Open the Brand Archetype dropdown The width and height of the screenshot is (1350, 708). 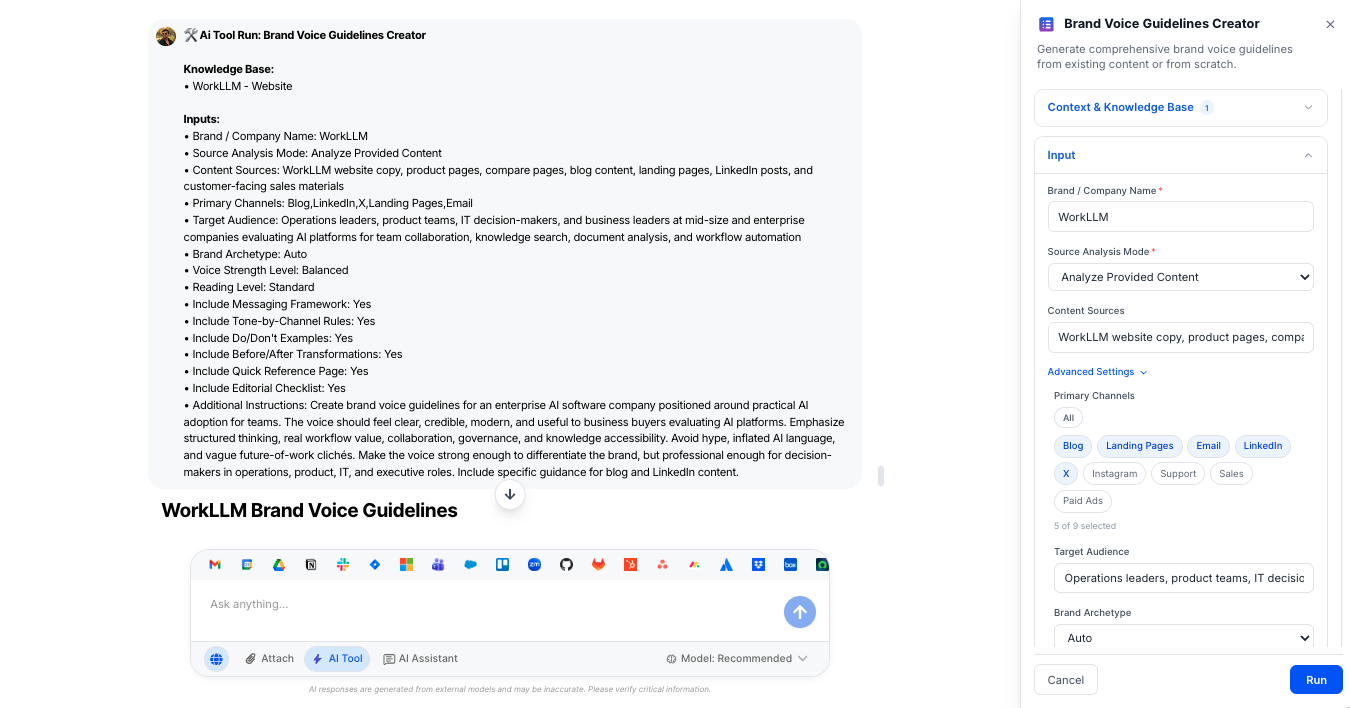pos(1183,637)
